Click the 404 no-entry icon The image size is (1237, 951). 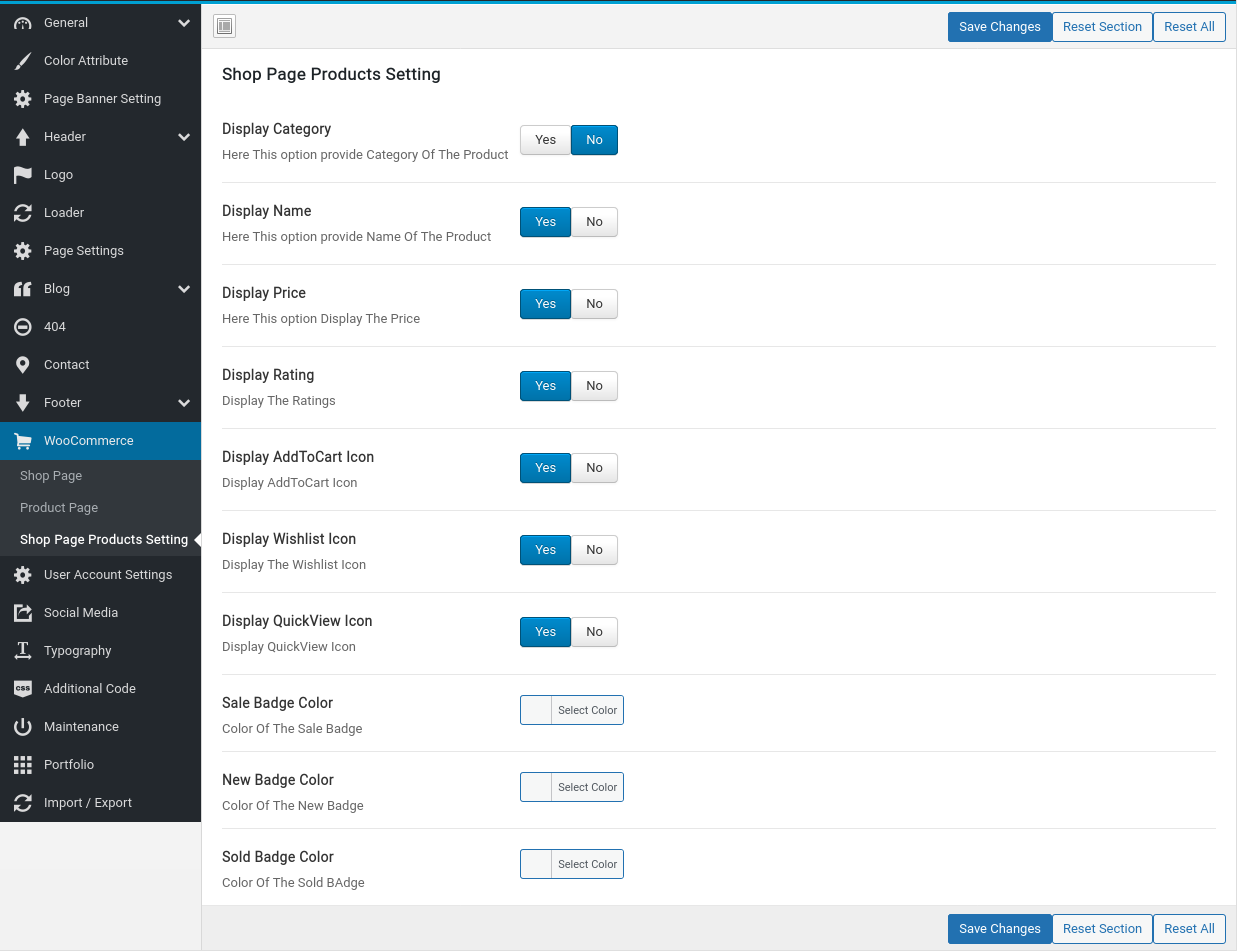23,327
